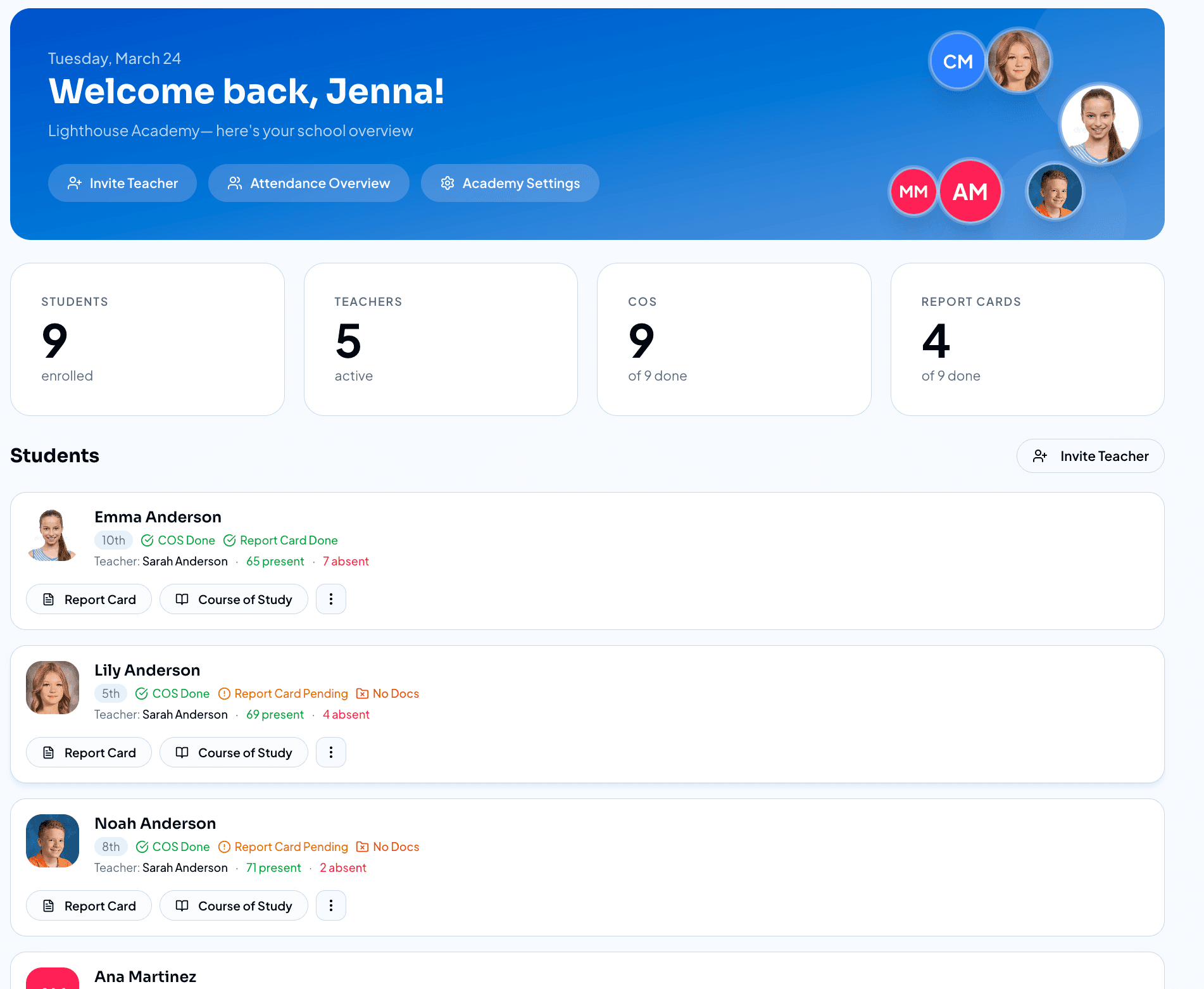Click the COS Done checkmark for Emma Anderson
The image size is (1204, 989).
147,540
